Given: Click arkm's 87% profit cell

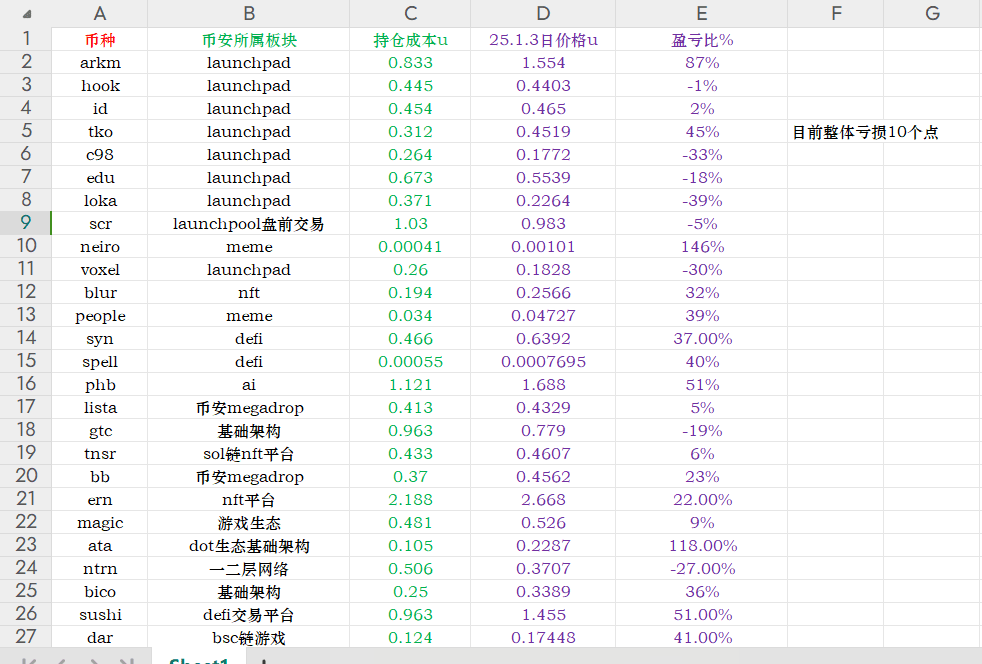Looking at the screenshot, I should pos(701,63).
